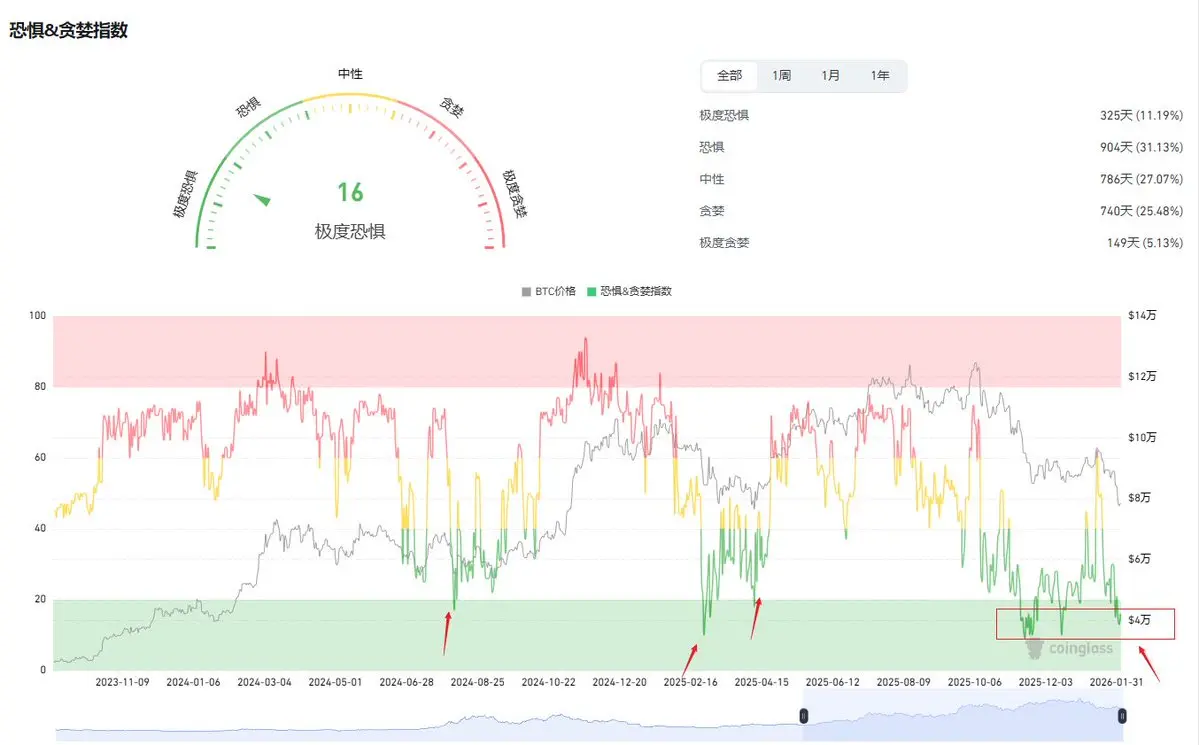
Task: Click the $8万 price axis label
Action: tap(1139, 498)
